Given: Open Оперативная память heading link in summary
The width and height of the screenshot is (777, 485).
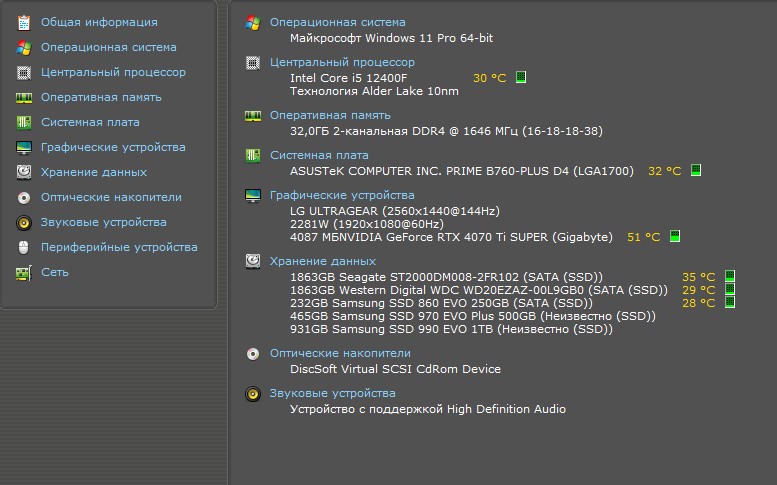Looking at the screenshot, I should tap(330, 115).
